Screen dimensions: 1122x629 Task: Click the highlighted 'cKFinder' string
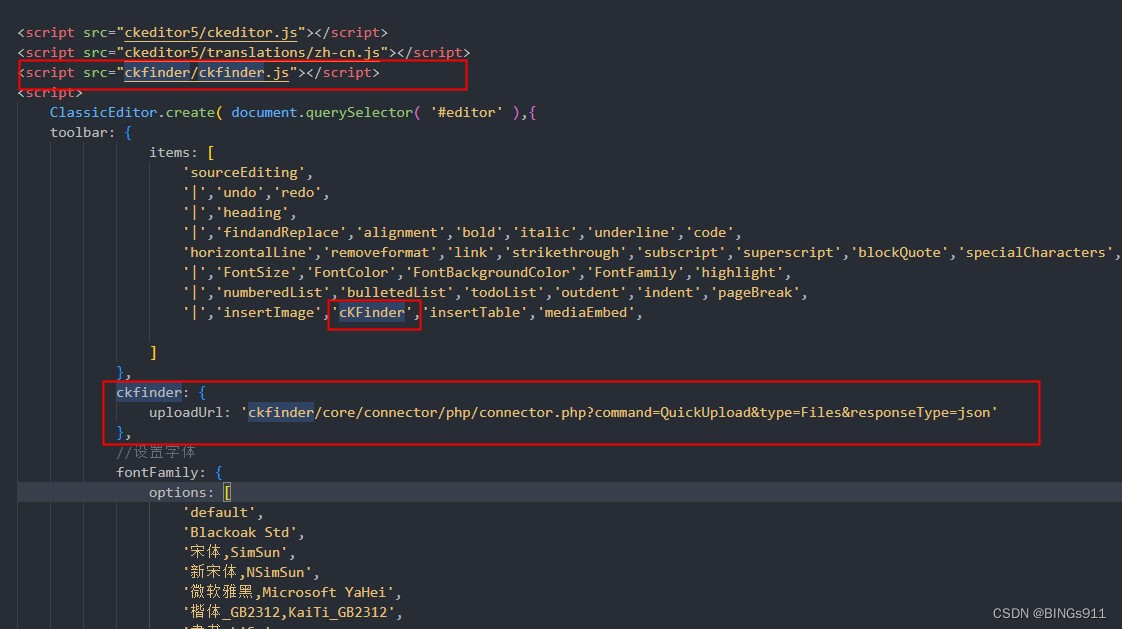(372, 313)
